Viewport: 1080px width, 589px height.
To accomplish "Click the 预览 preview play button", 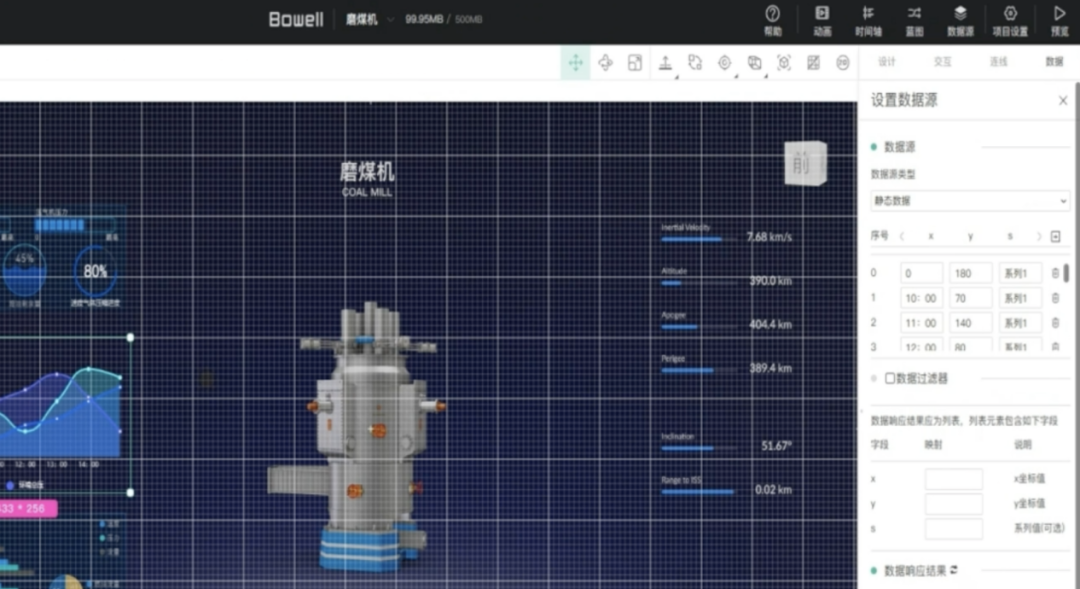I will [1060, 14].
